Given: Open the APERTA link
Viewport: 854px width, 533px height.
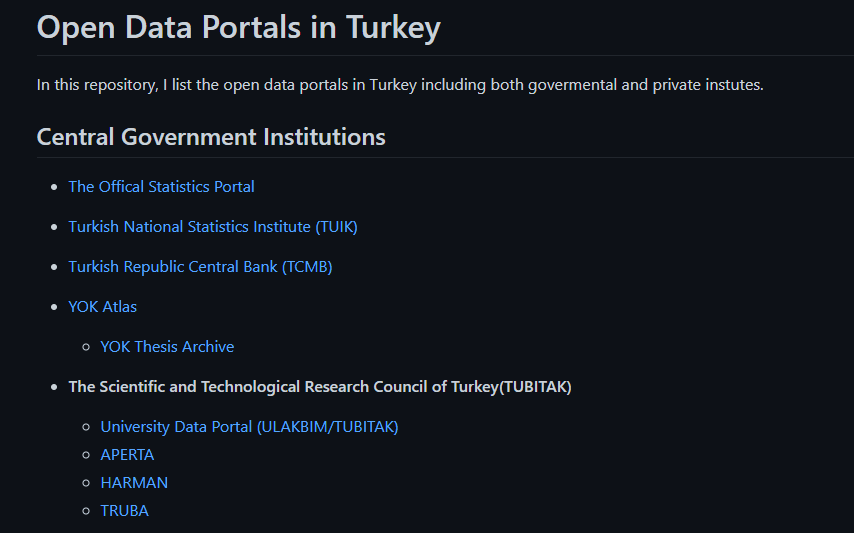Looking at the screenshot, I should [x=127, y=455].
